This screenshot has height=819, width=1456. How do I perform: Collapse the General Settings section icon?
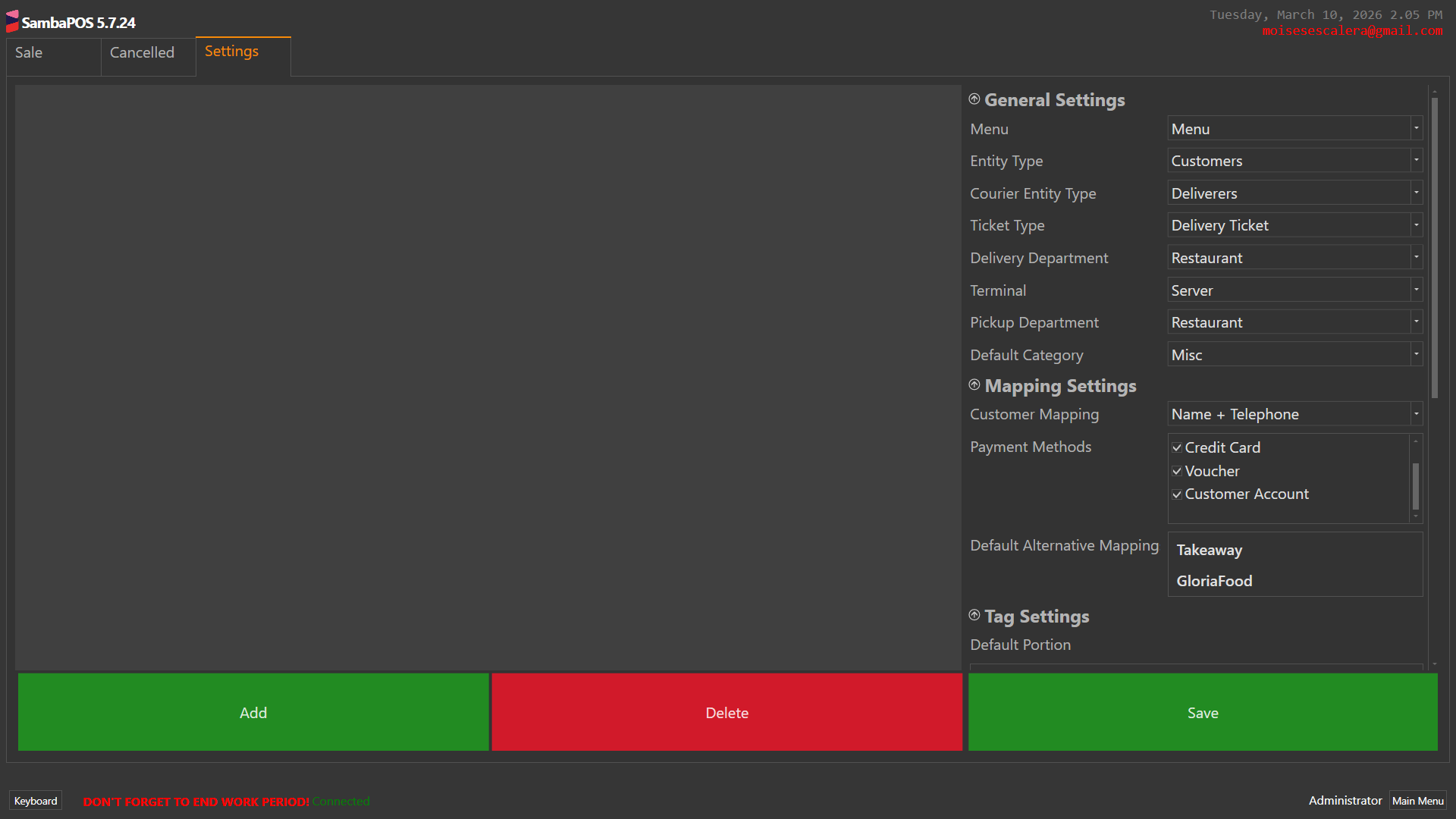(974, 99)
